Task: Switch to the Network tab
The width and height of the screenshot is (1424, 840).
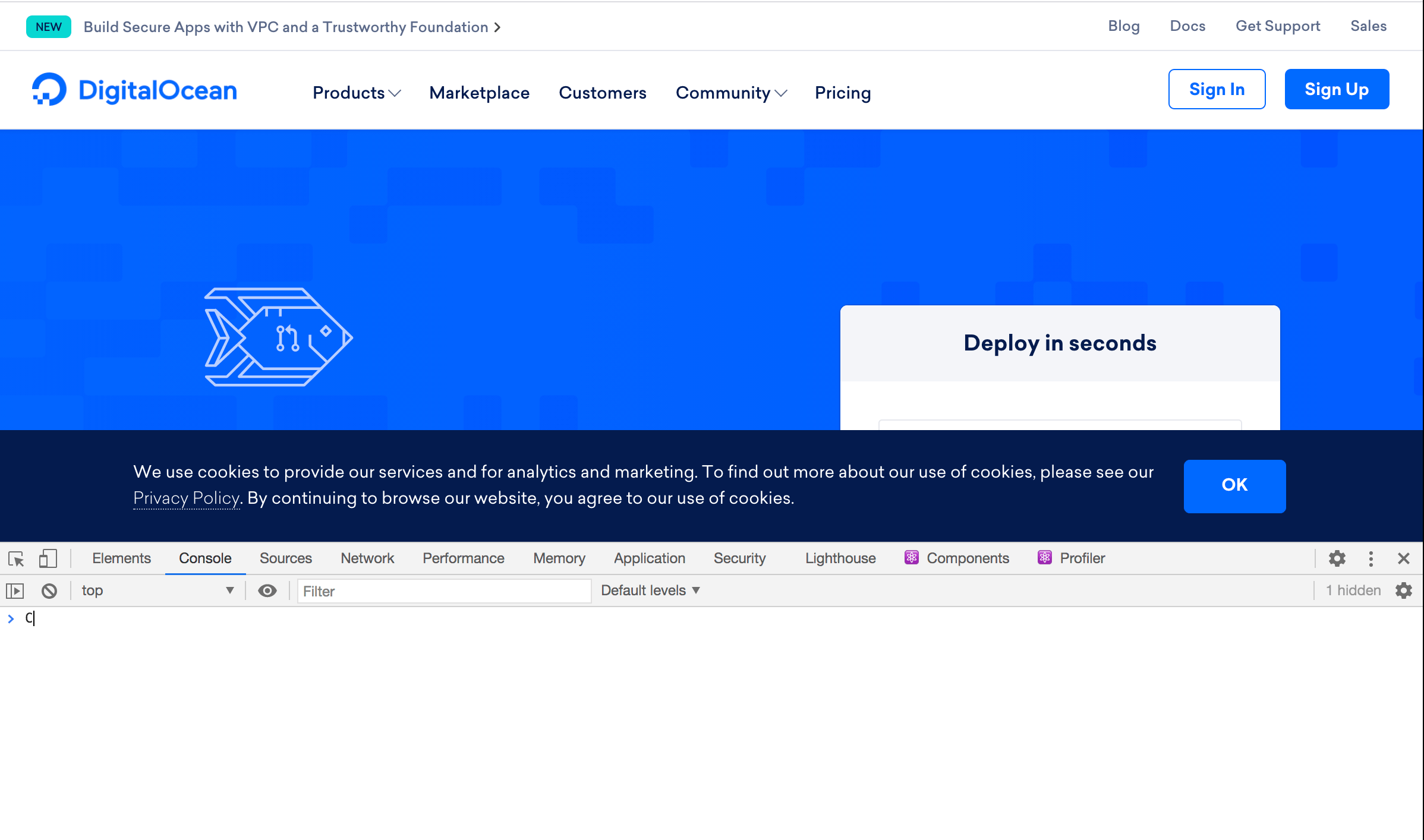Action: 367,558
